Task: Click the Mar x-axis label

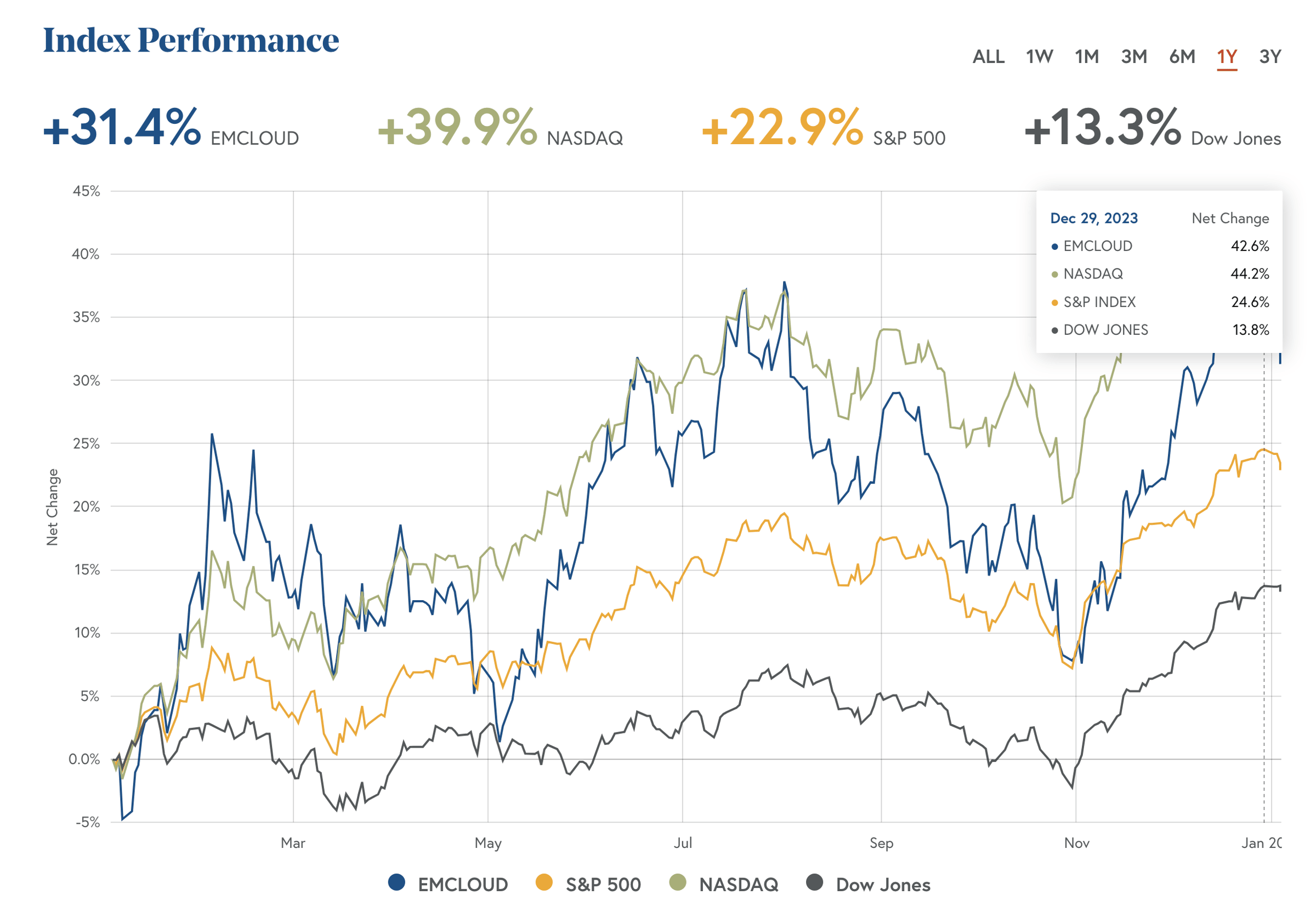Action: 293,843
